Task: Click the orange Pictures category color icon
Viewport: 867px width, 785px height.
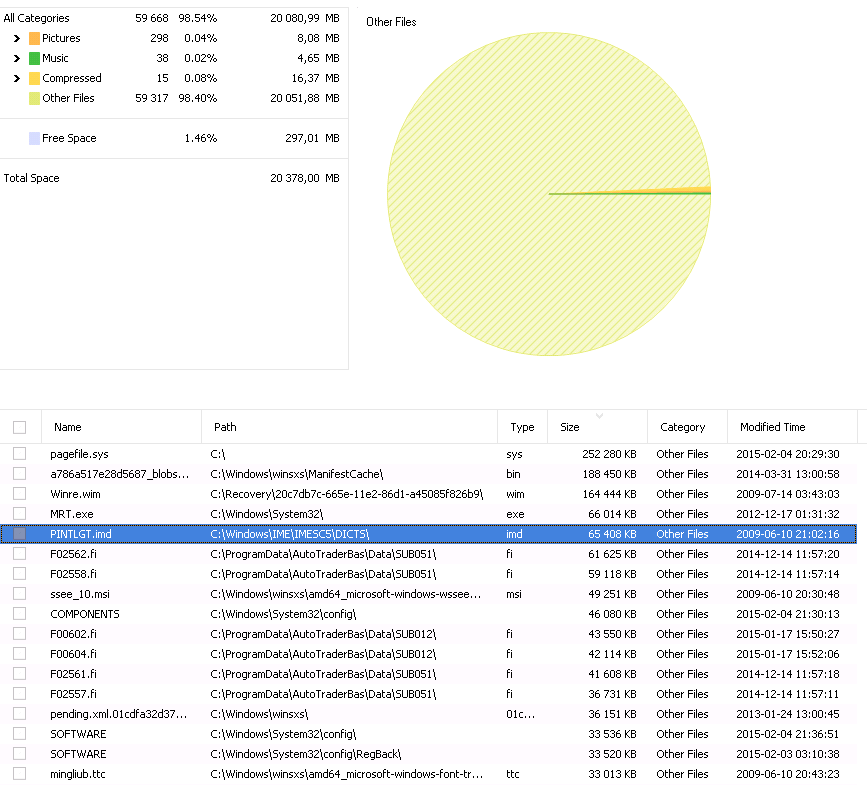Action: (x=34, y=38)
